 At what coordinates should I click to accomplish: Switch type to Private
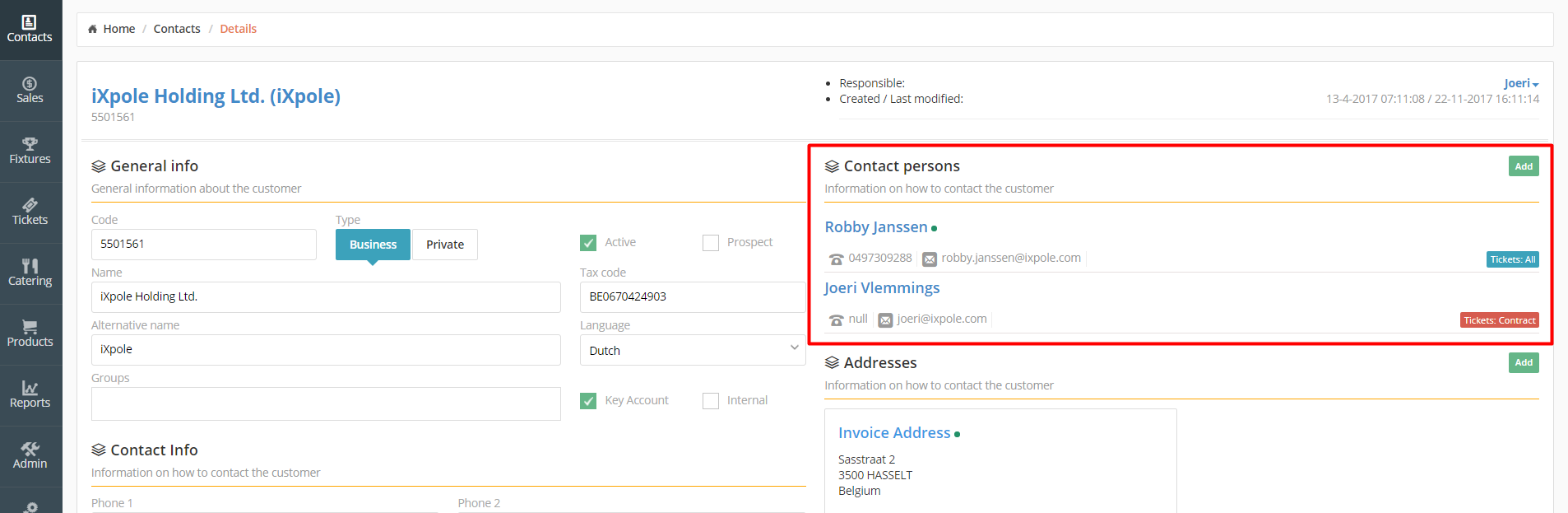pos(445,245)
